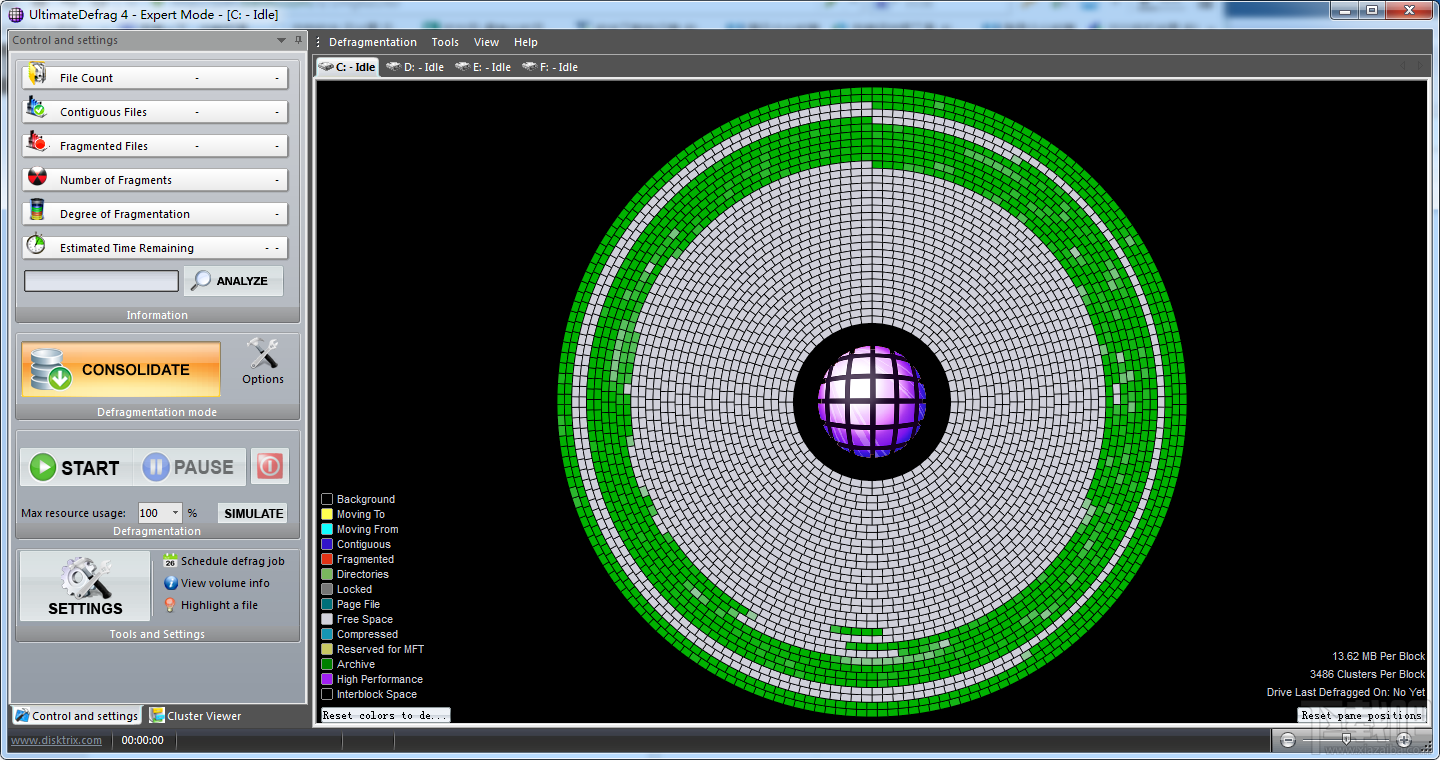
Task: Open Max resource usage dropdown
Action: tap(175, 513)
